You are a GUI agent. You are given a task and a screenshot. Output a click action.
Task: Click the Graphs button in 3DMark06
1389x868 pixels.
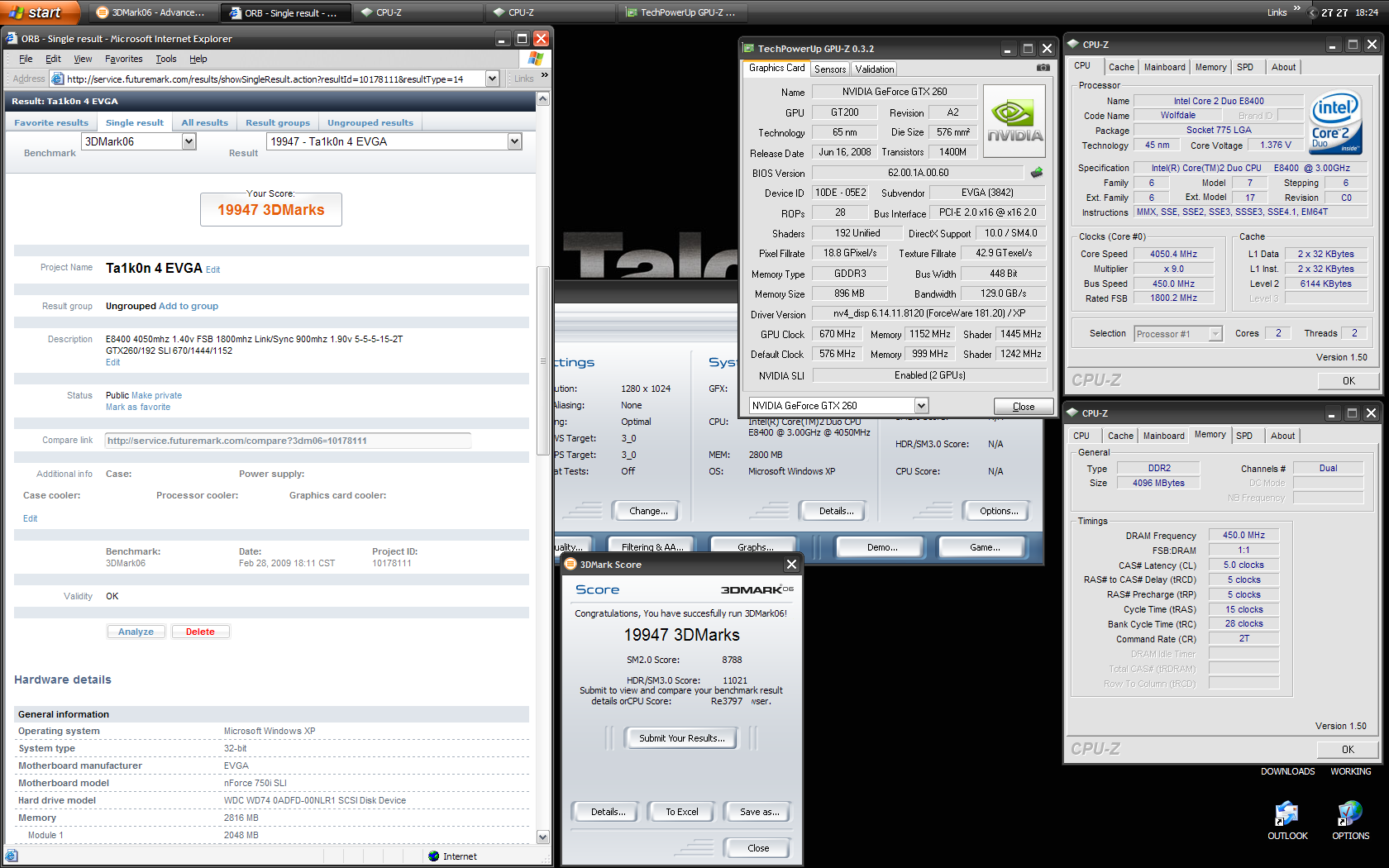coord(756,546)
